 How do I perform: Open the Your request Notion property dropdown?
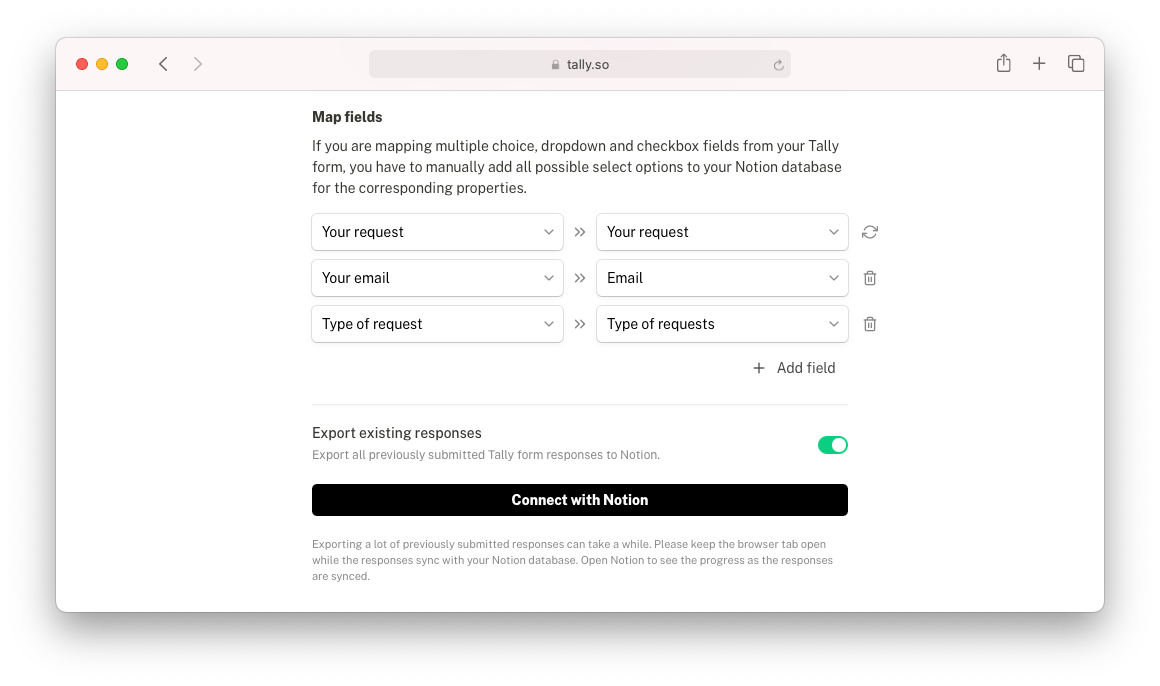(x=722, y=232)
